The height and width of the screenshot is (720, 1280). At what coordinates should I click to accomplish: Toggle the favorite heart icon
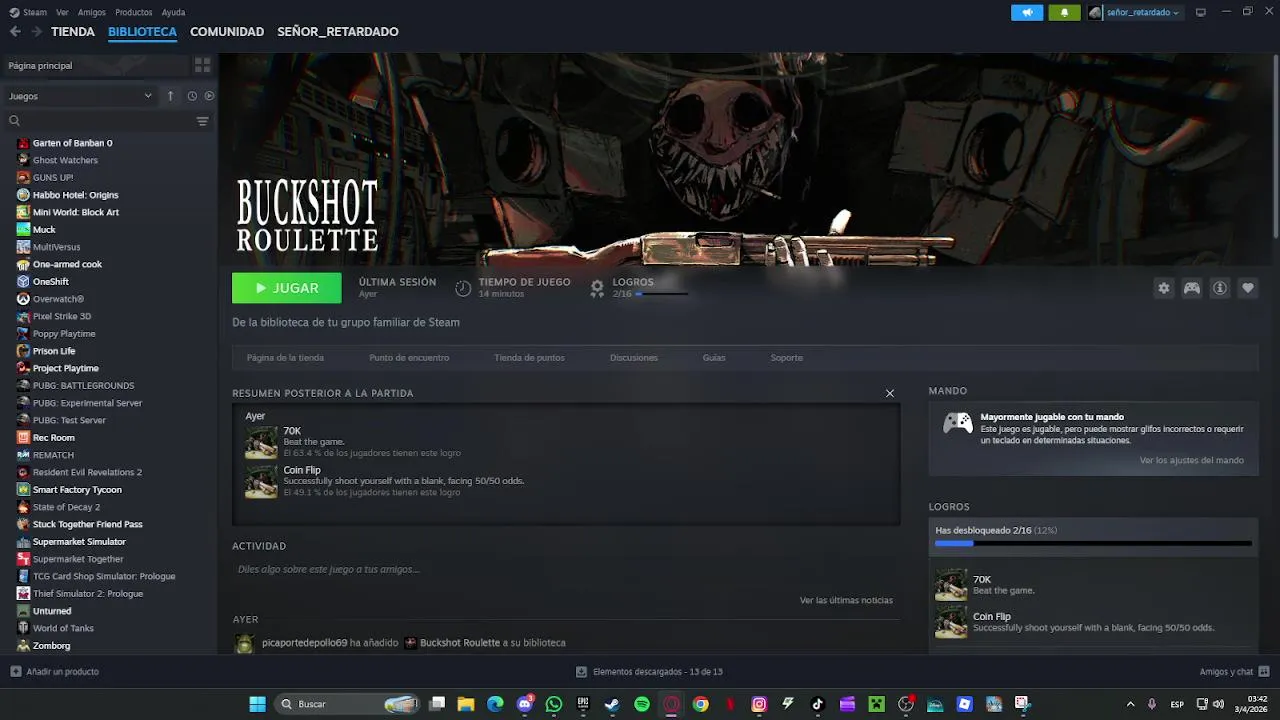click(1248, 288)
